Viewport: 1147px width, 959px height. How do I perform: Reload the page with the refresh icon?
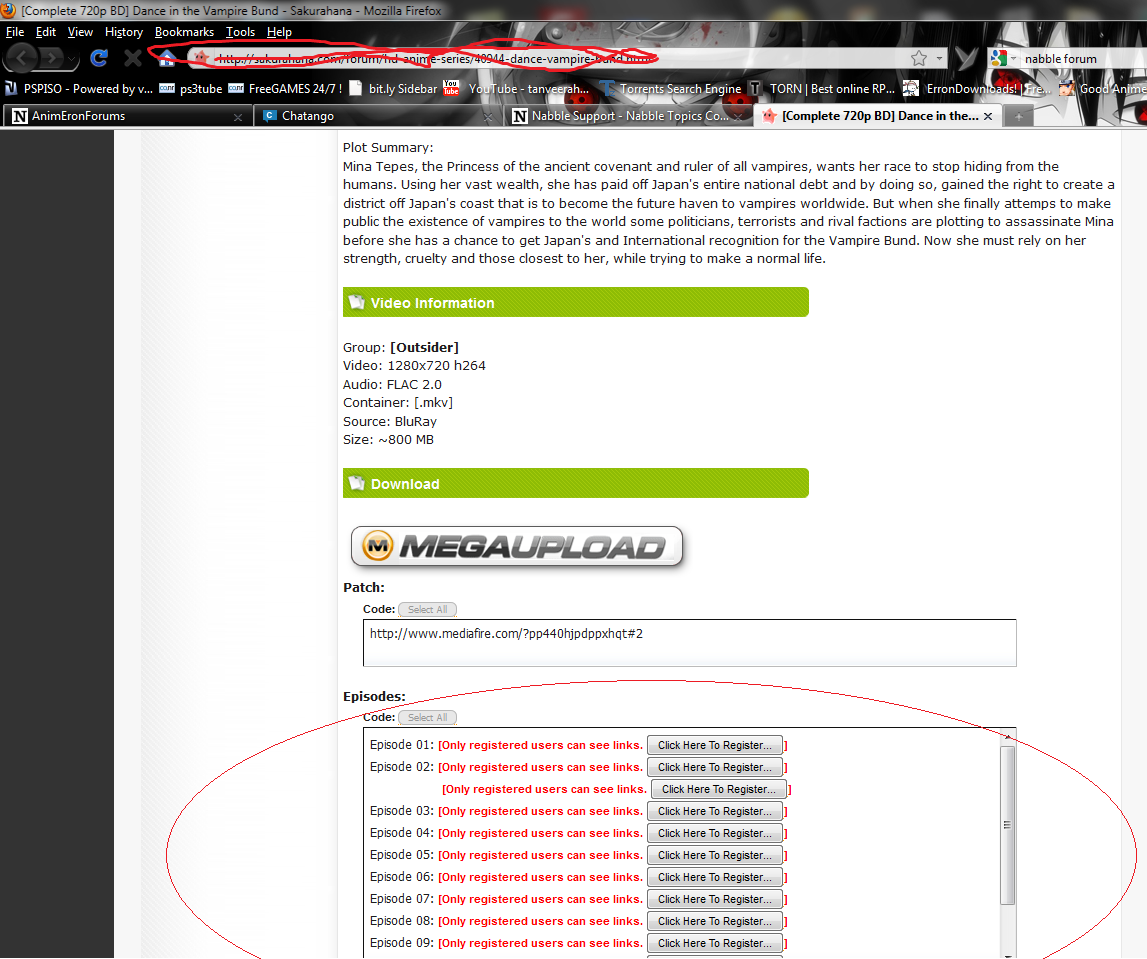(98, 58)
